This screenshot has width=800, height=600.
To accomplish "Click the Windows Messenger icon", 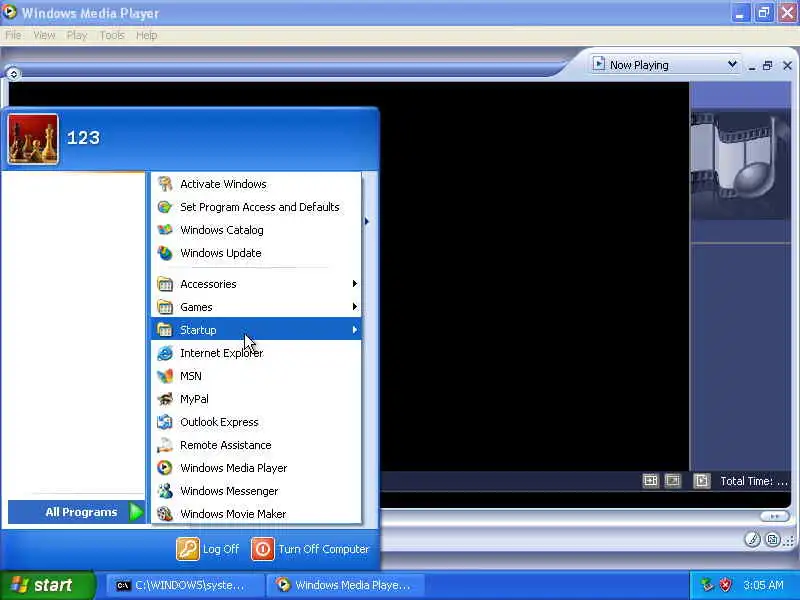I will tap(165, 491).
